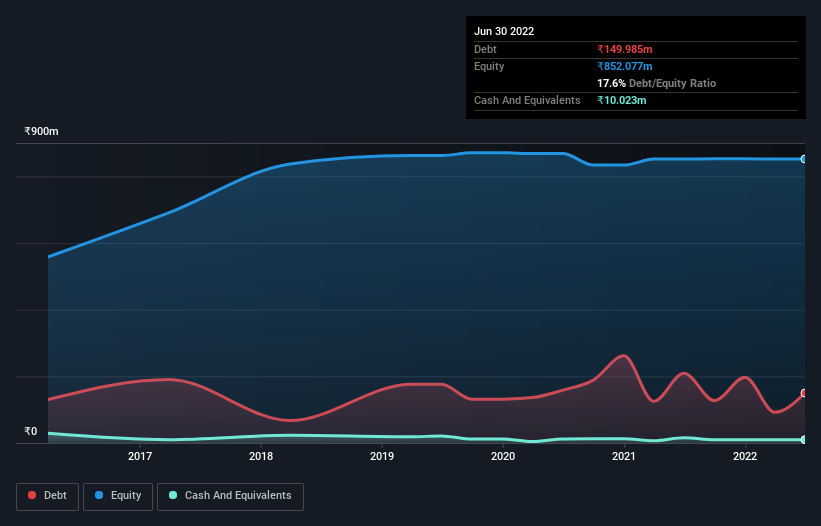Click the 2021 x-axis label
The image size is (821, 526).
tap(624, 456)
